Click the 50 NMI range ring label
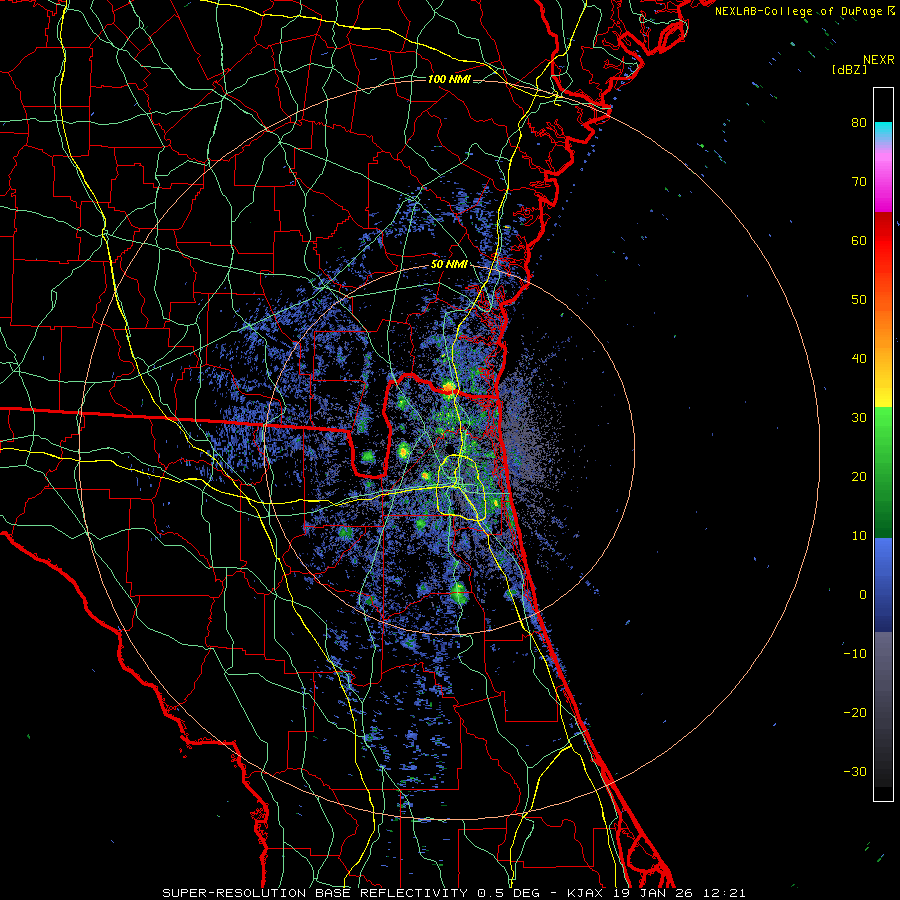This screenshot has width=900, height=900. [x=449, y=265]
